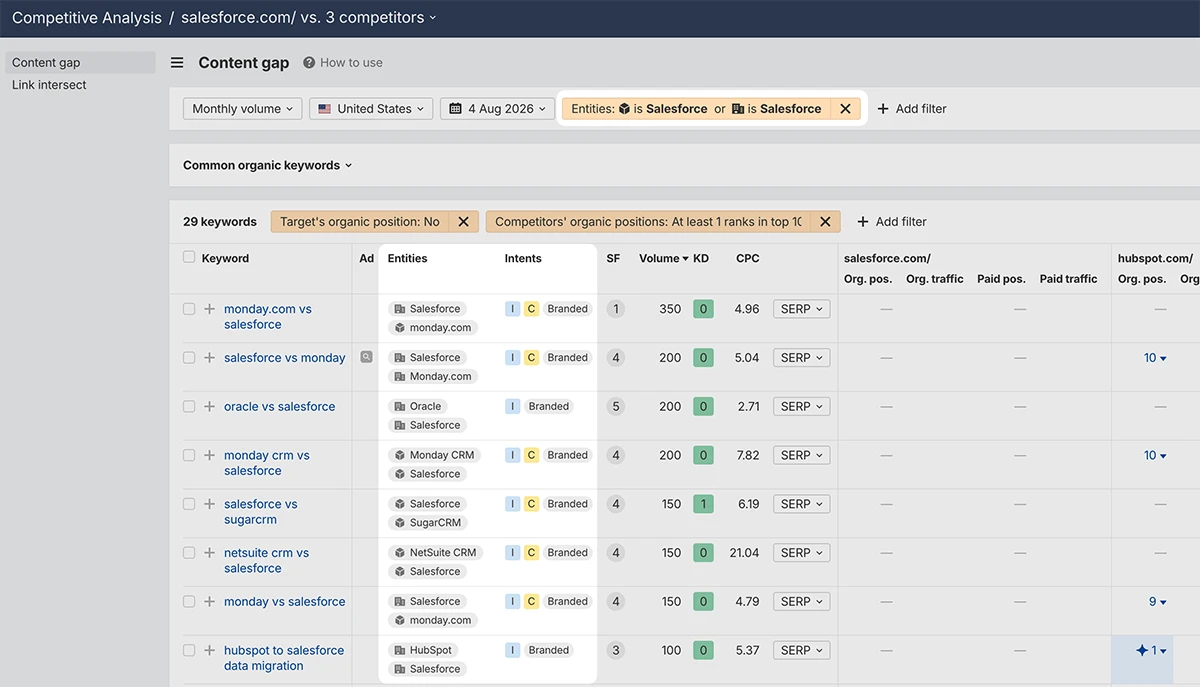
Task: Open the hamburger menu beside Content gap
Action: click(177, 62)
